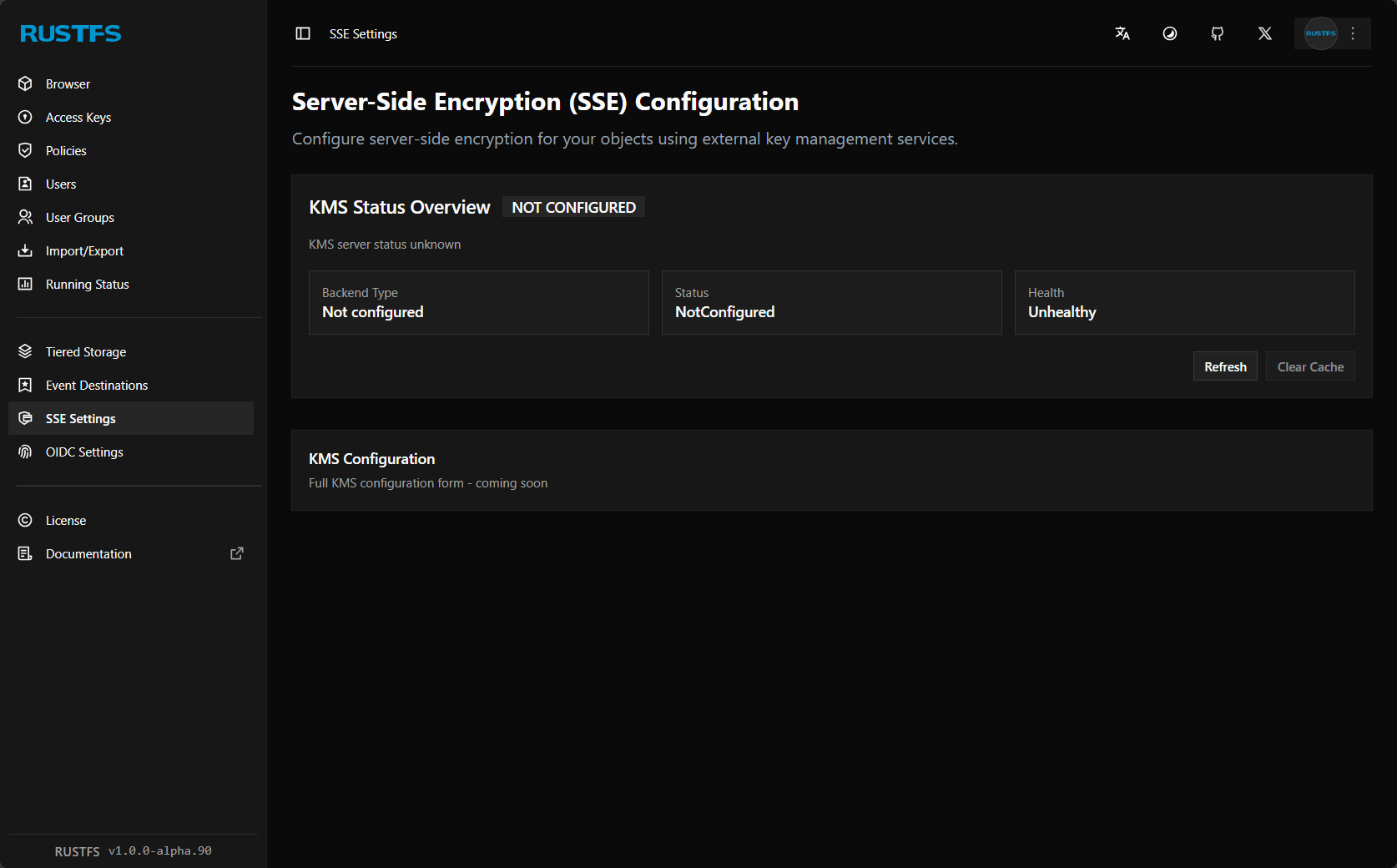Screen dimensions: 1397x868
Task: Click the OIDC Settings fingerprint icon
Action: (x=25, y=452)
